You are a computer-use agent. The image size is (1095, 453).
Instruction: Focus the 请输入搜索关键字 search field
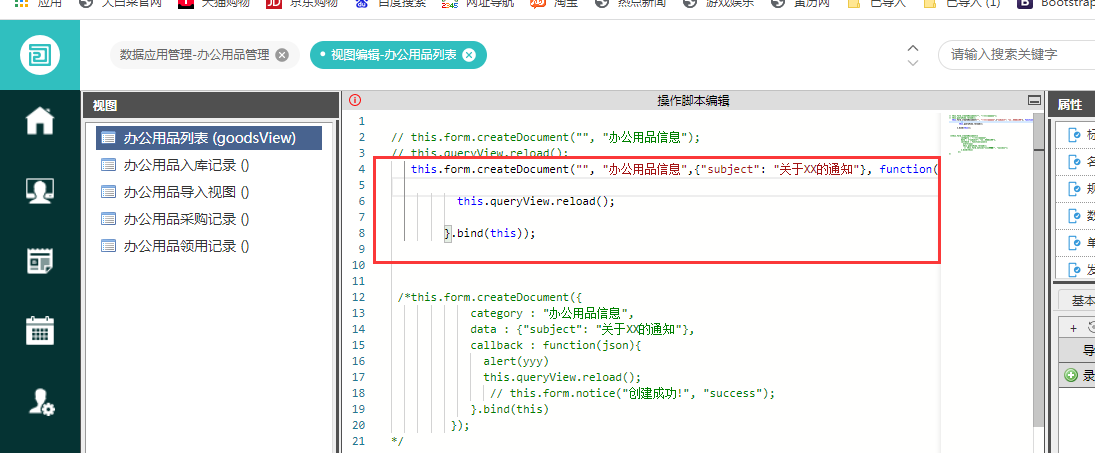[x=1016, y=54]
